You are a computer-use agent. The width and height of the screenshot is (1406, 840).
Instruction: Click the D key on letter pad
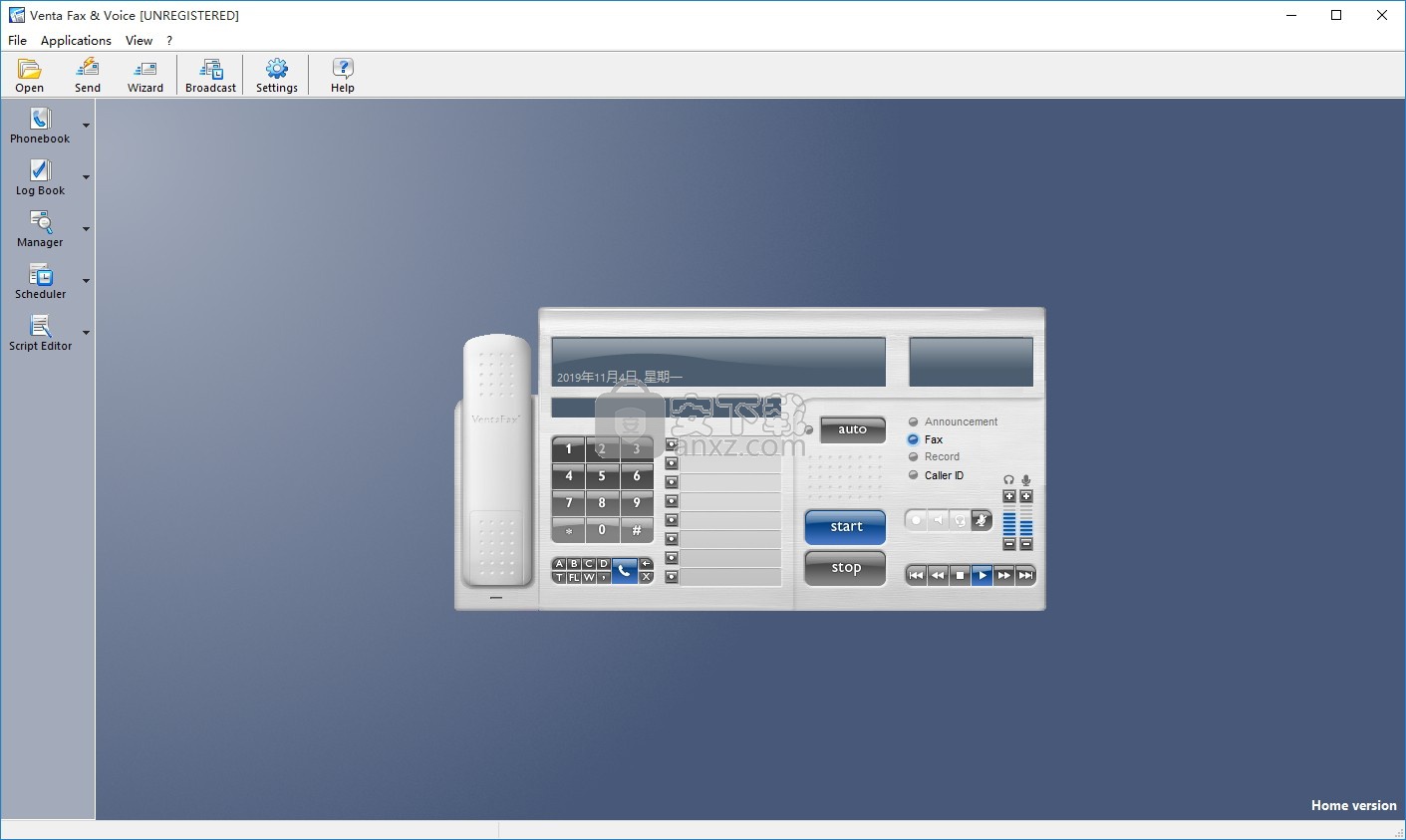604,564
